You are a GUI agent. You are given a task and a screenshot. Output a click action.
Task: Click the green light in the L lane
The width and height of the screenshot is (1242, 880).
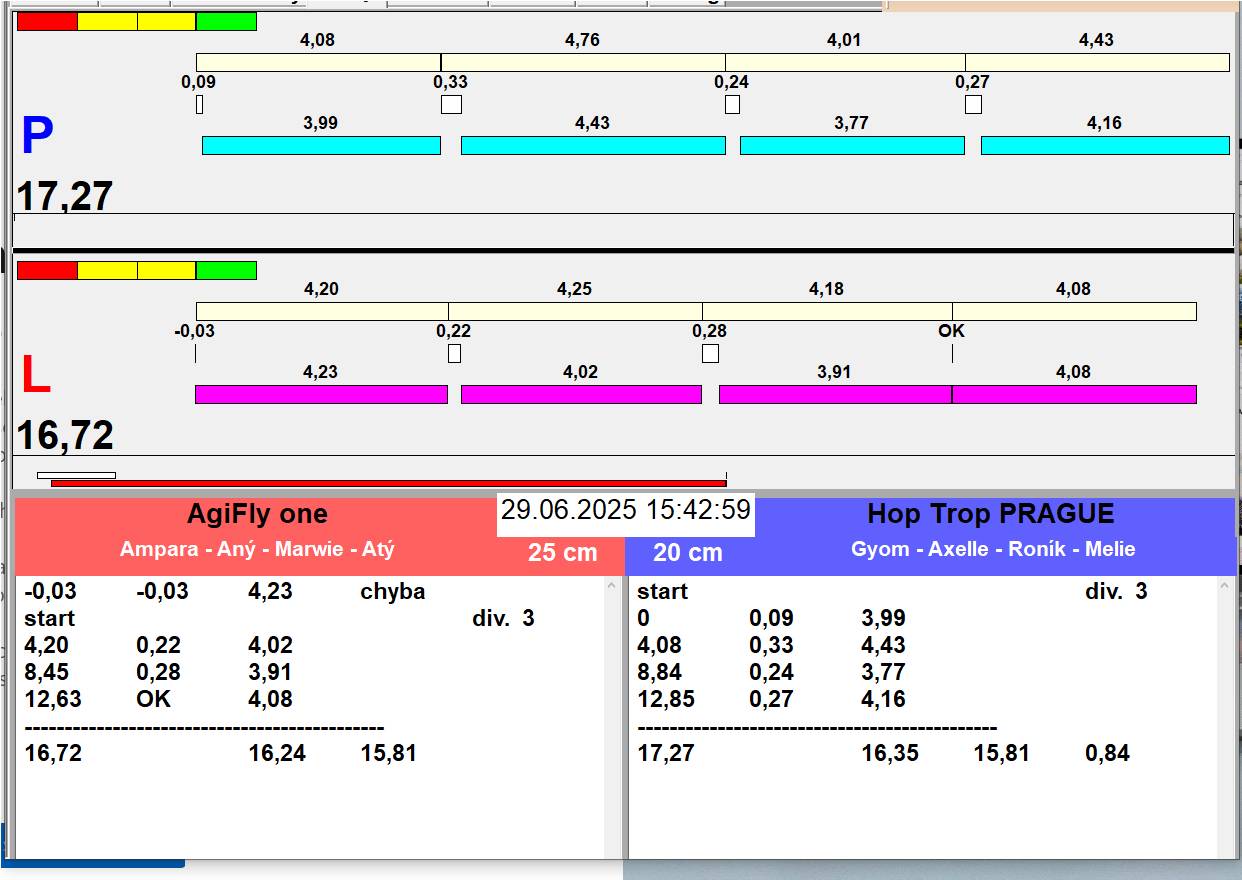226,270
